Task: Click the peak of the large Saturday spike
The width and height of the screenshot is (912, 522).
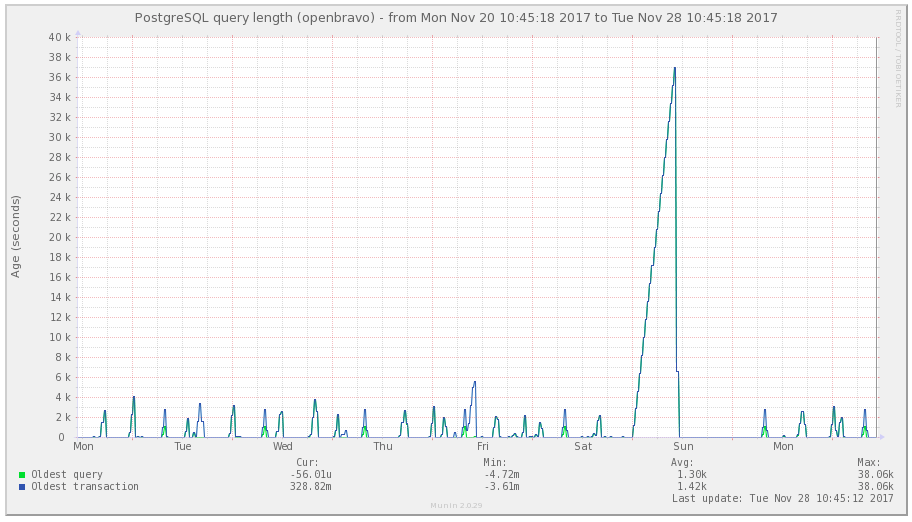Action: (x=675, y=68)
